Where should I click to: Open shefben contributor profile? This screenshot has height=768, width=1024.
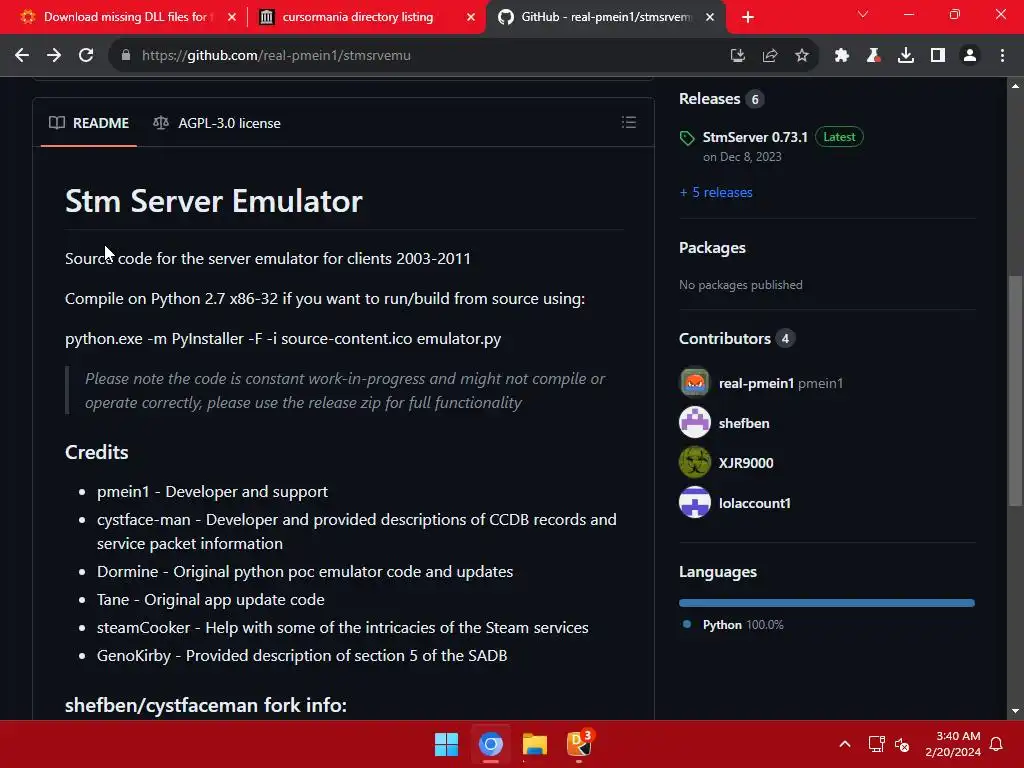[744, 423]
